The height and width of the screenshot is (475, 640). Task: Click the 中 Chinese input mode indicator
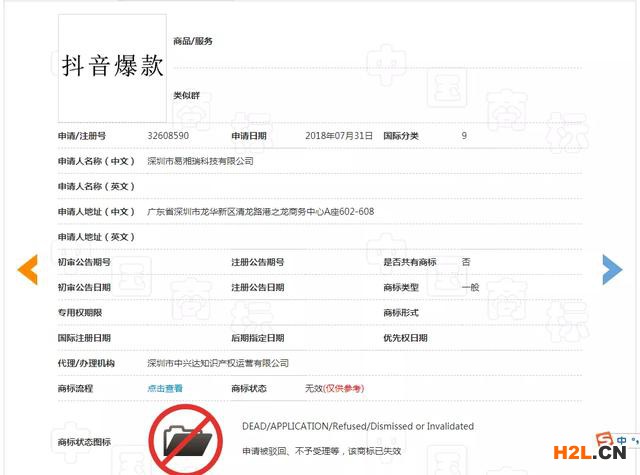point(622,440)
